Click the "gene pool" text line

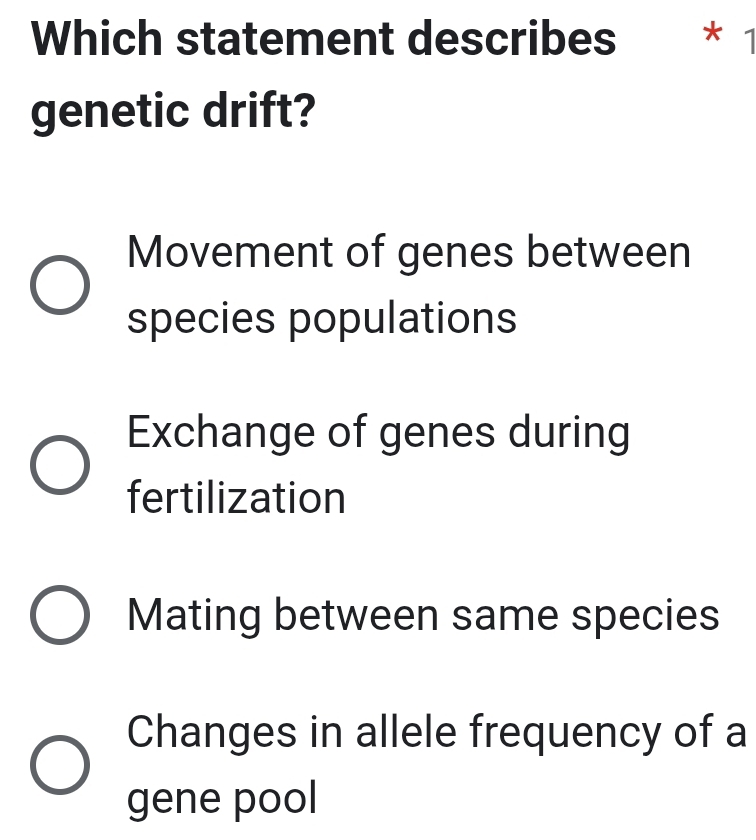[222, 798]
